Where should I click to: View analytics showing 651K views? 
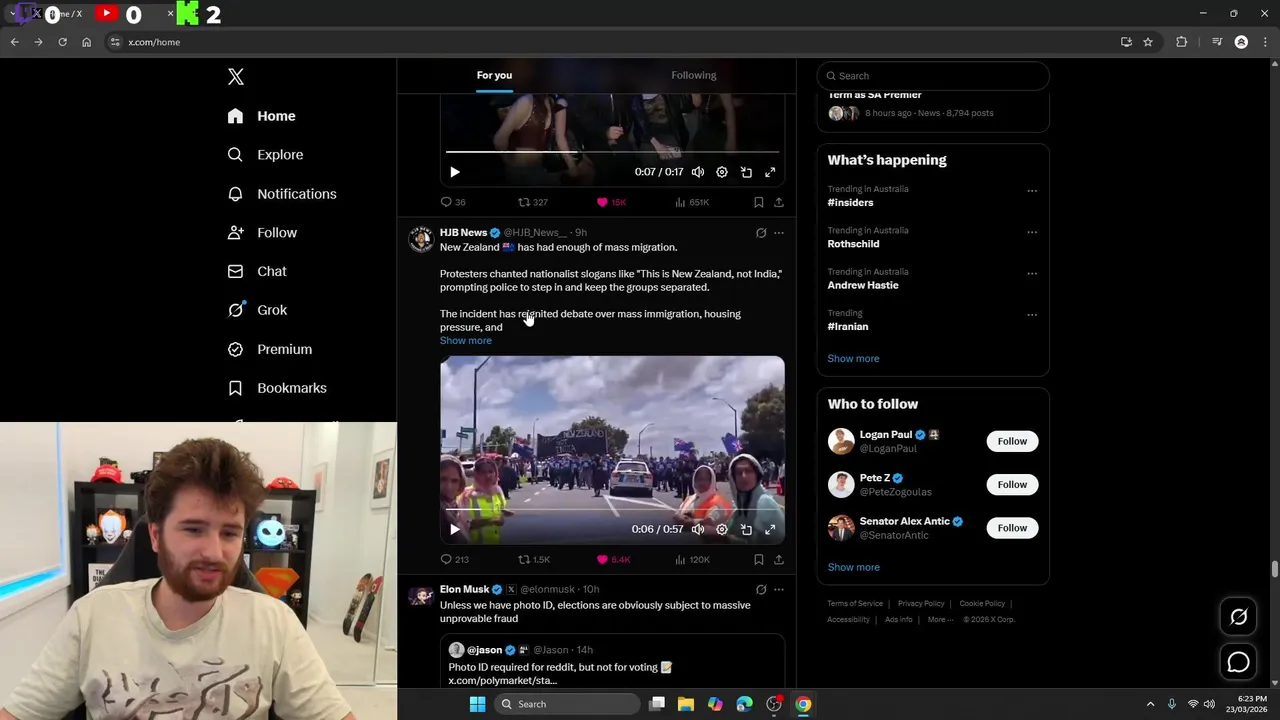(x=692, y=202)
